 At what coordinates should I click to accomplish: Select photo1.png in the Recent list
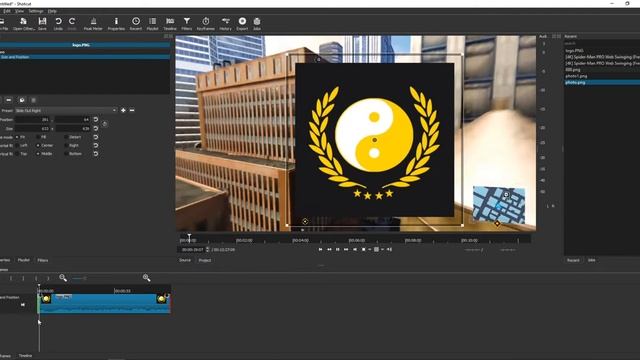pyautogui.click(x=576, y=76)
